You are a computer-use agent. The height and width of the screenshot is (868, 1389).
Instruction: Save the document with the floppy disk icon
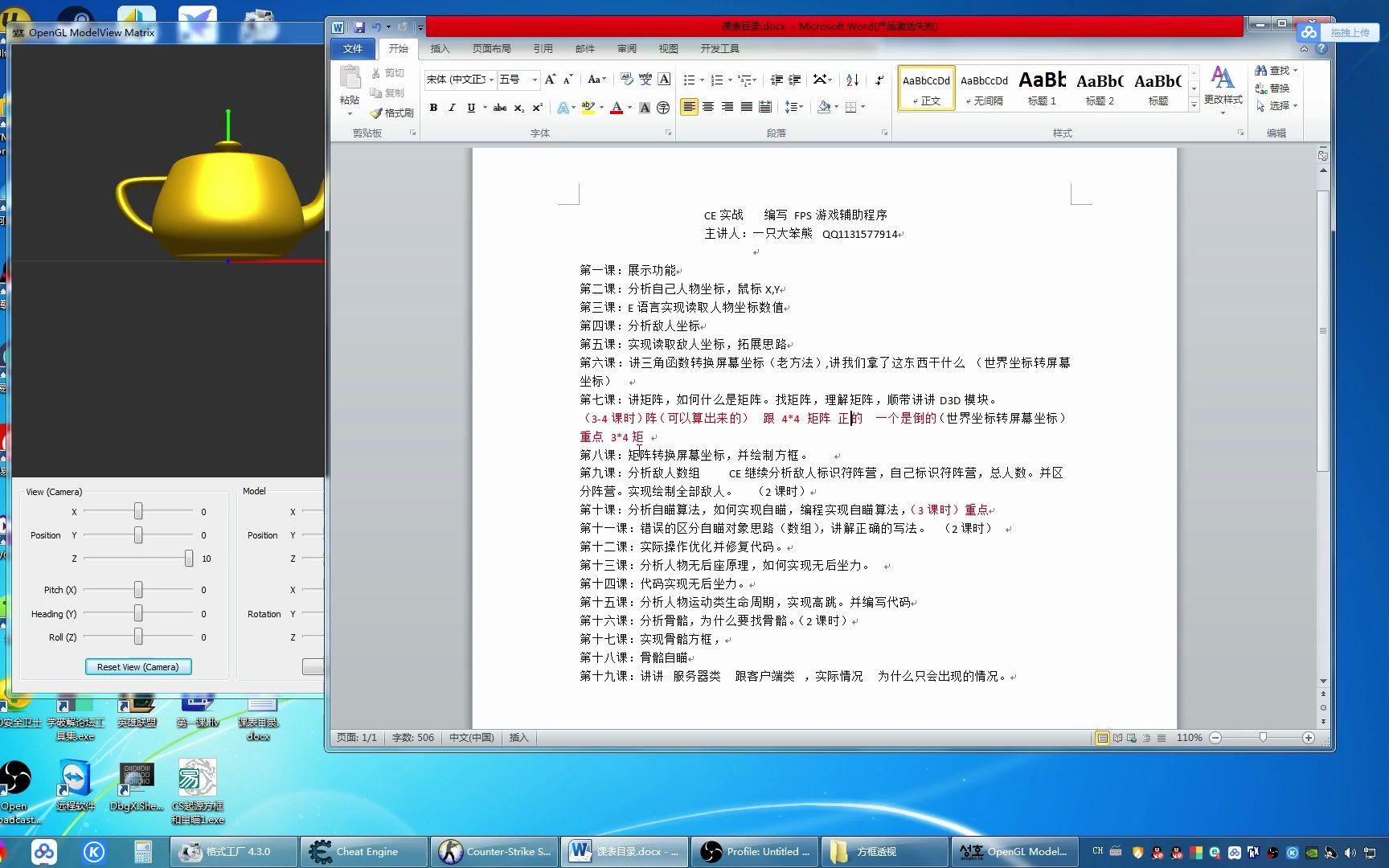point(359,27)
